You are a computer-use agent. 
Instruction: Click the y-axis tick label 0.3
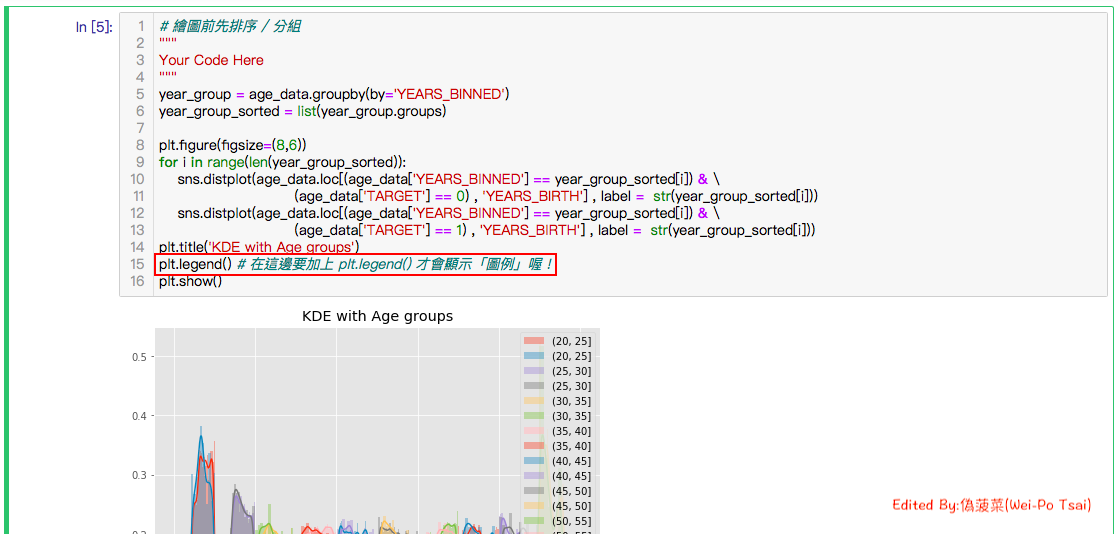coord(139,475)
